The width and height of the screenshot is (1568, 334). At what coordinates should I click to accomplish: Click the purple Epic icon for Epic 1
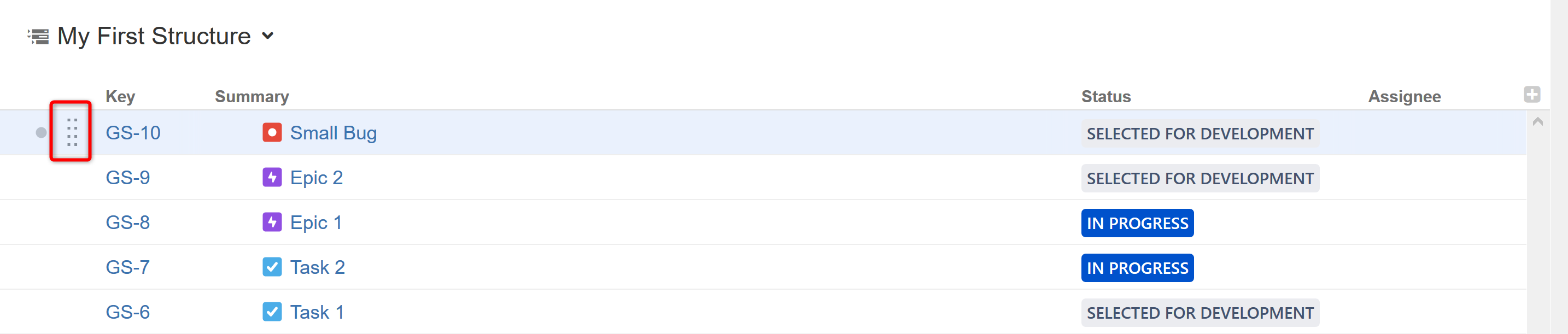[272, 222]
